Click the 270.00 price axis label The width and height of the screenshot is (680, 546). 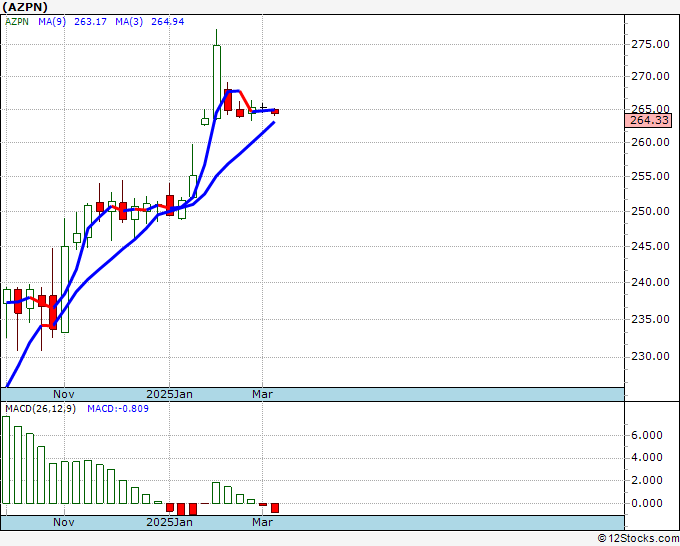650,77
